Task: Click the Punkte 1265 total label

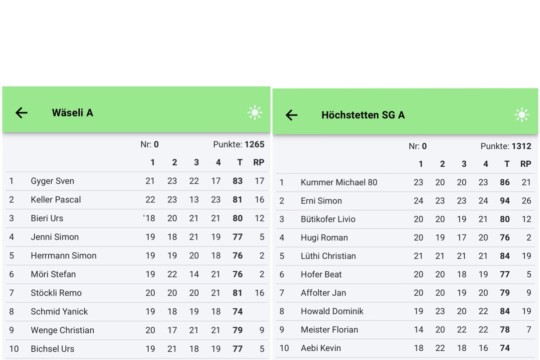Action: point(239,144)
